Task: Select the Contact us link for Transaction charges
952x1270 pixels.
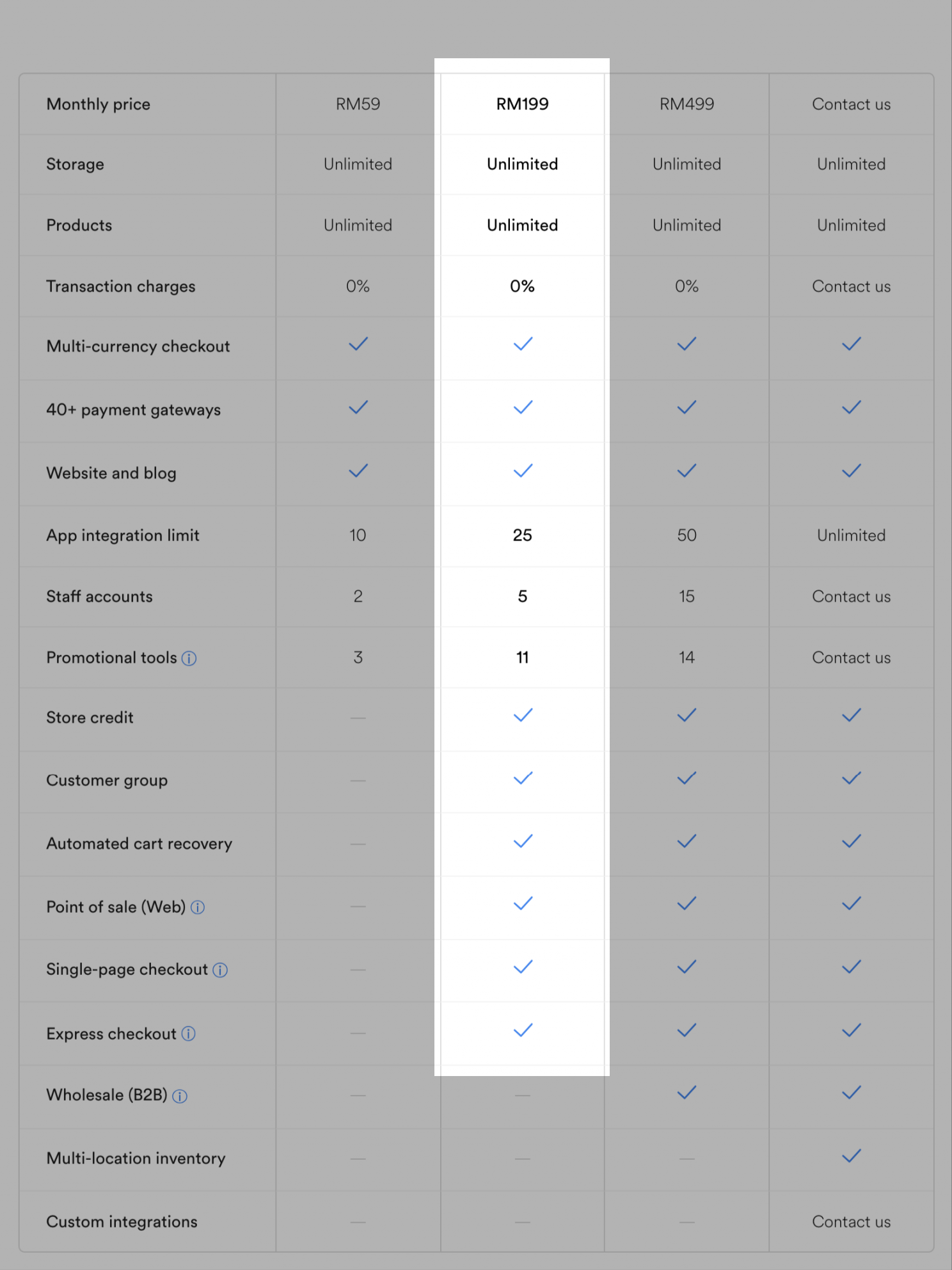Action: tap(851, 287)
